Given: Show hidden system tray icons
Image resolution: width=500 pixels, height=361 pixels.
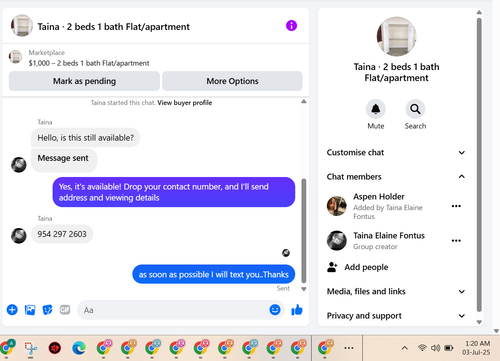Looking at the screenshot, I should pos(405,348).
